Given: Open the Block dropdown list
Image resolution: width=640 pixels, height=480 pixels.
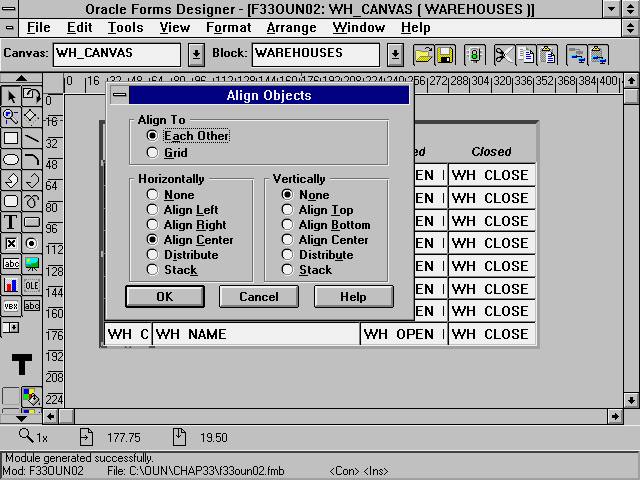Looking at the screenshot, I should (x=395, y=53).
